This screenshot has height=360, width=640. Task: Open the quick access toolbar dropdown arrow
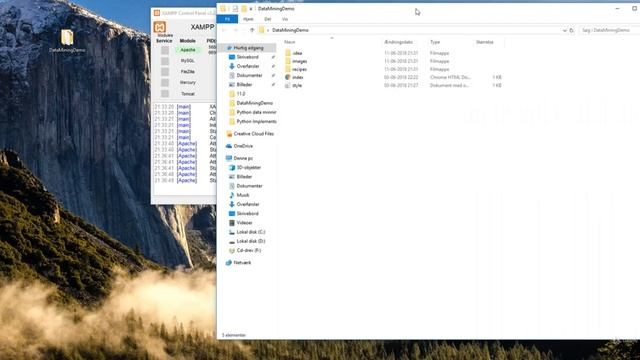tap(251, 9)
